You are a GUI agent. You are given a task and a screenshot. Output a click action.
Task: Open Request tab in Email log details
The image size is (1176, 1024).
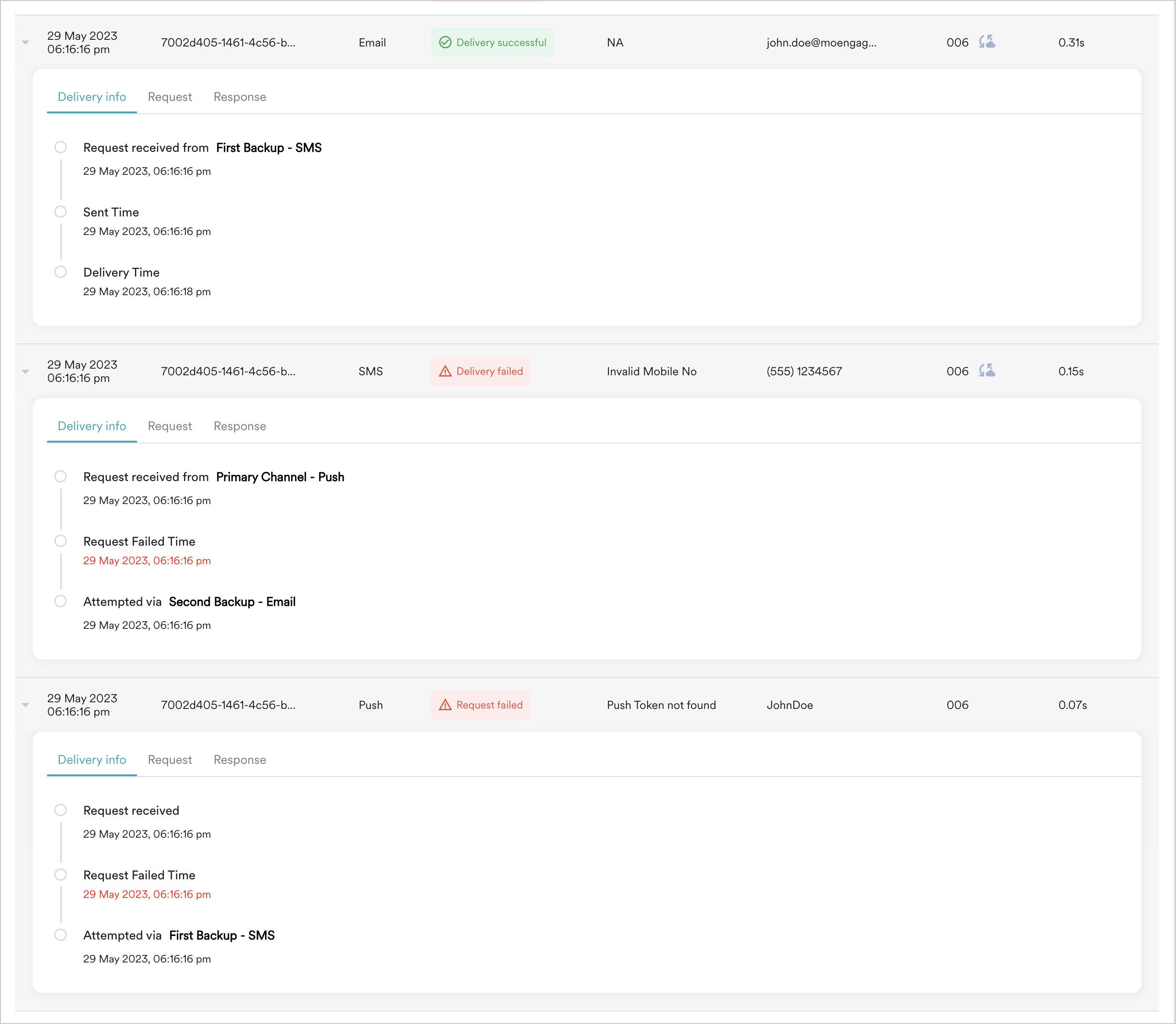click(170, 97)
